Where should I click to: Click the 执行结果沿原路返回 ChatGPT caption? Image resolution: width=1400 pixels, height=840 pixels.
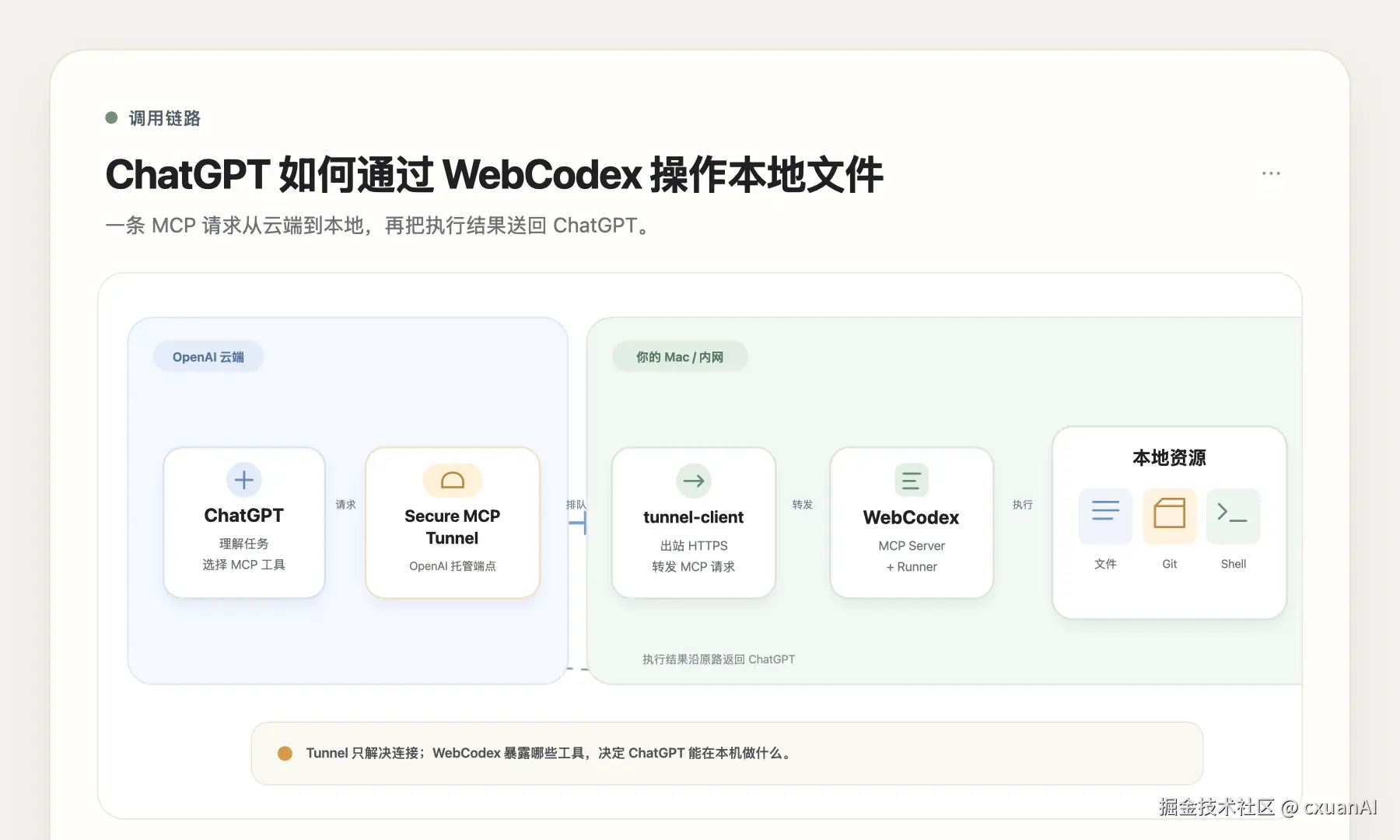[x=719, y=660]
